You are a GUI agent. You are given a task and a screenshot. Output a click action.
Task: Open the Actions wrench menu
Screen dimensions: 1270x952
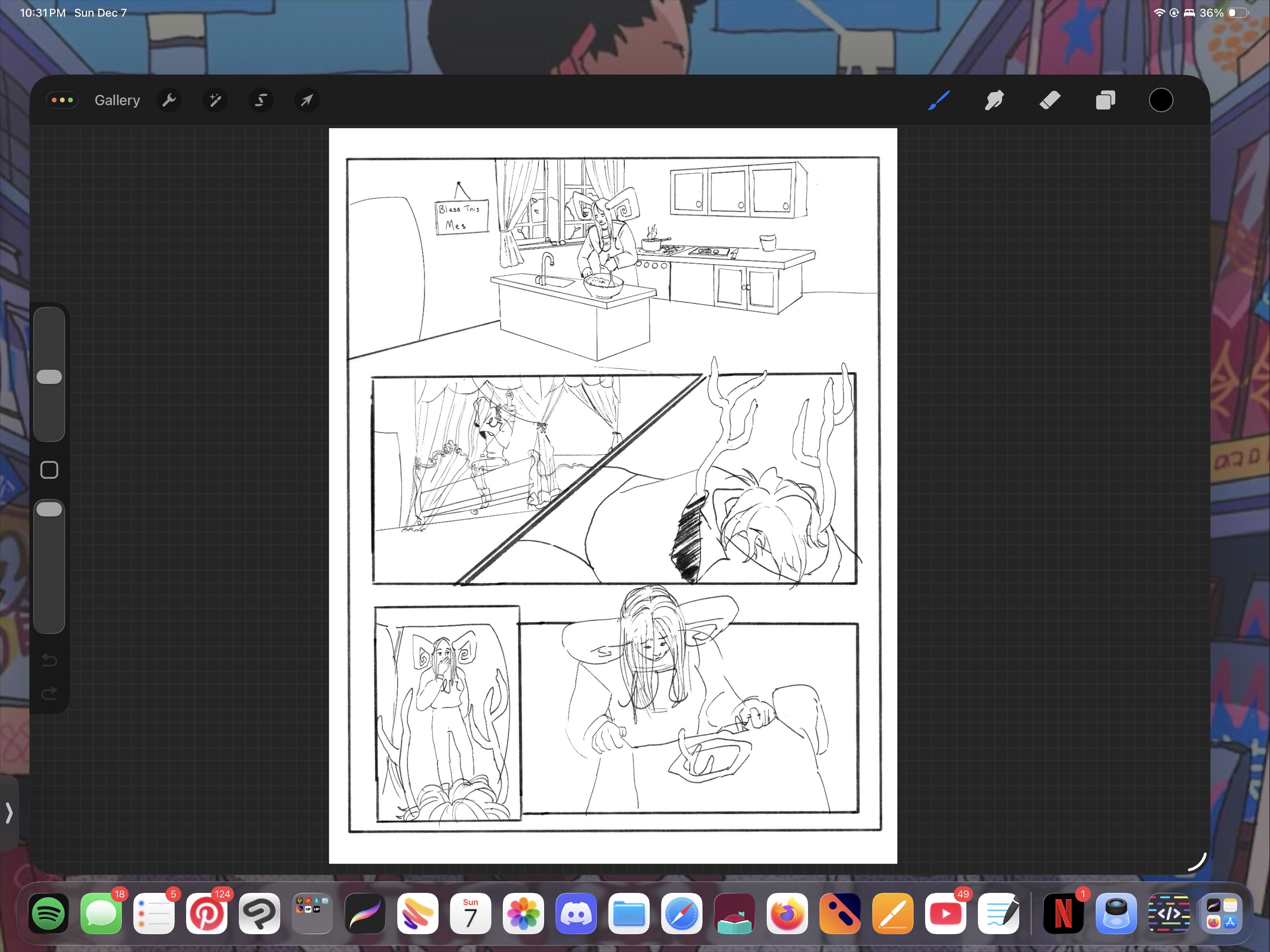(169, 100)
